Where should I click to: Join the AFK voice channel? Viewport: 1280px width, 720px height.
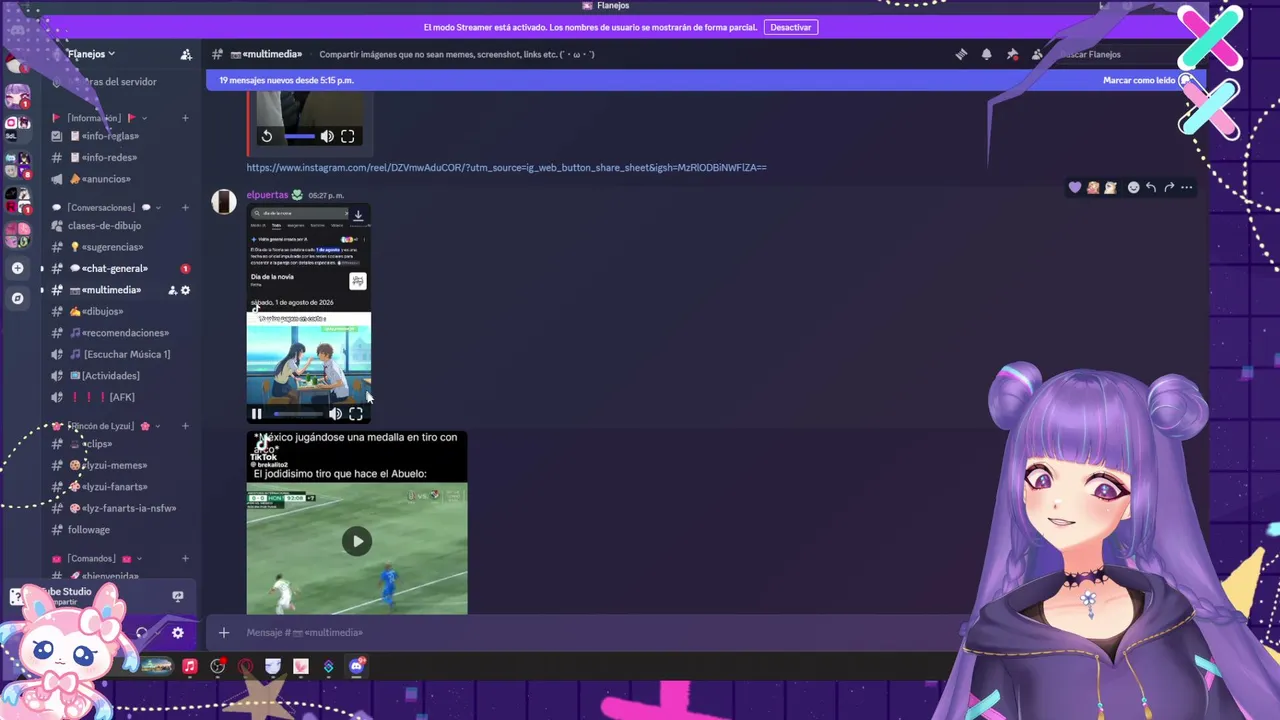pos(121,397)
